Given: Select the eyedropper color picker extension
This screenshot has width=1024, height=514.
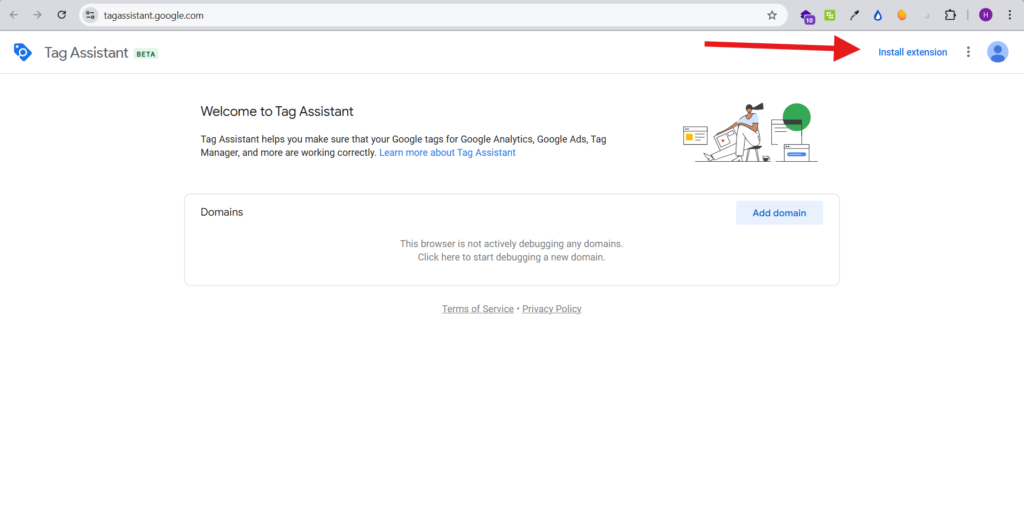Looking at the screenshot, I should pos(854,15).
